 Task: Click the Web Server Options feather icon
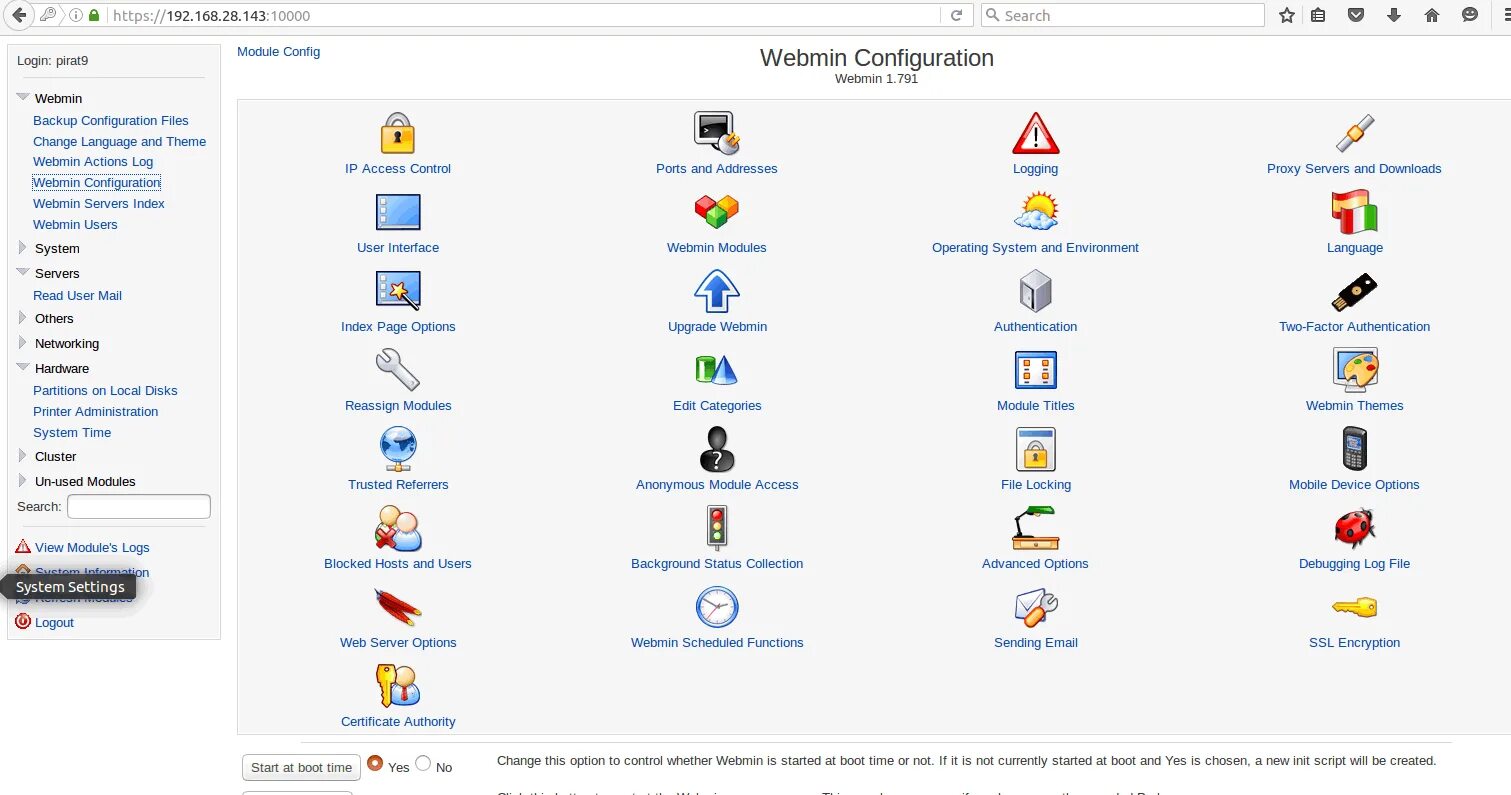(x=398, y=607)
